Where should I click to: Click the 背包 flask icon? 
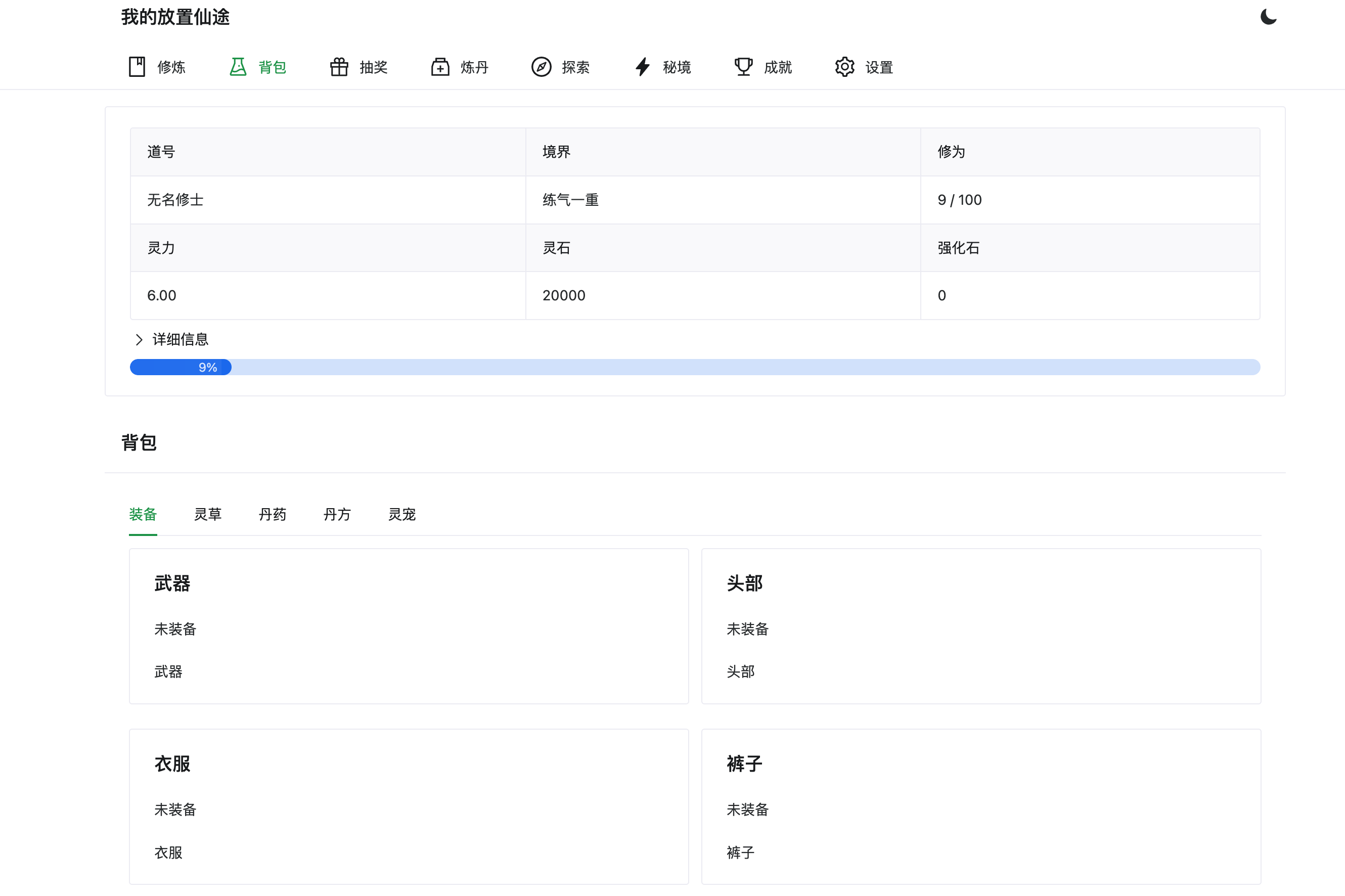pos(238,67)
